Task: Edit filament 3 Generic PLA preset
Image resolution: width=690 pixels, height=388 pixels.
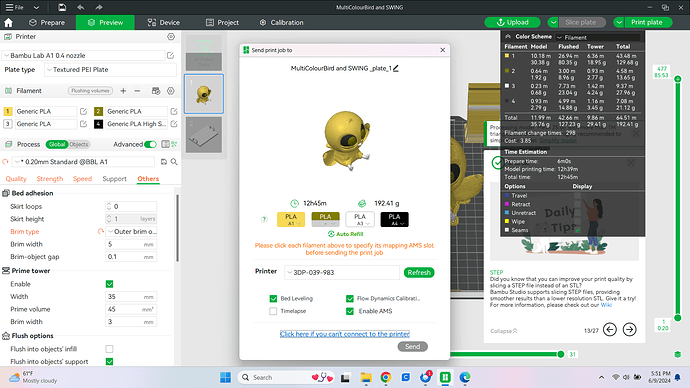Action: (83, 124)
